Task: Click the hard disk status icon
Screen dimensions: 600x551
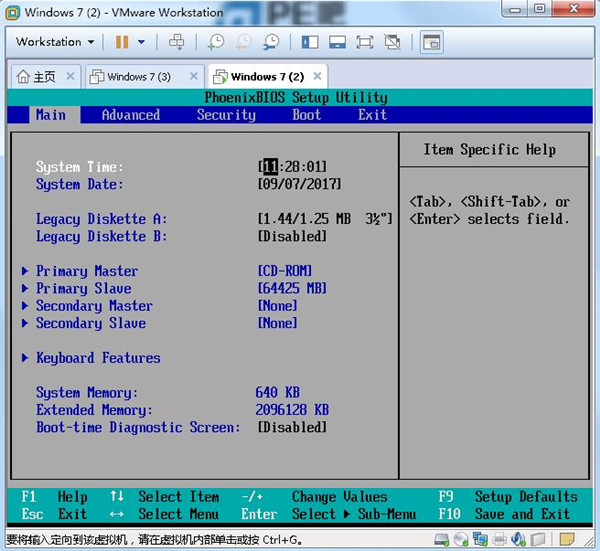Action: 442,540
